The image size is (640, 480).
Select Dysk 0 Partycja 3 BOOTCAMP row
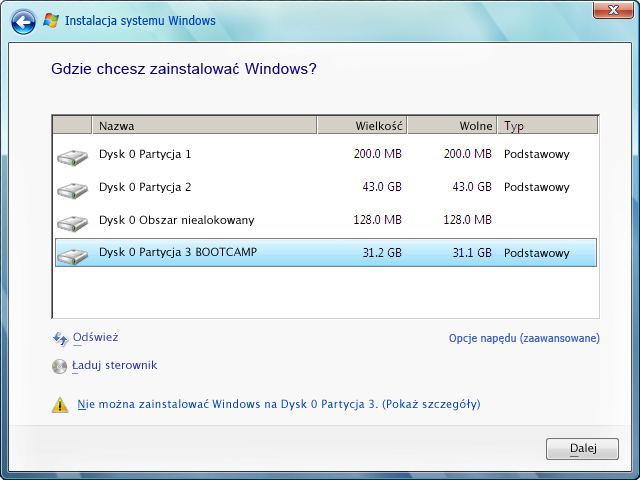click(x=326, y=253)
